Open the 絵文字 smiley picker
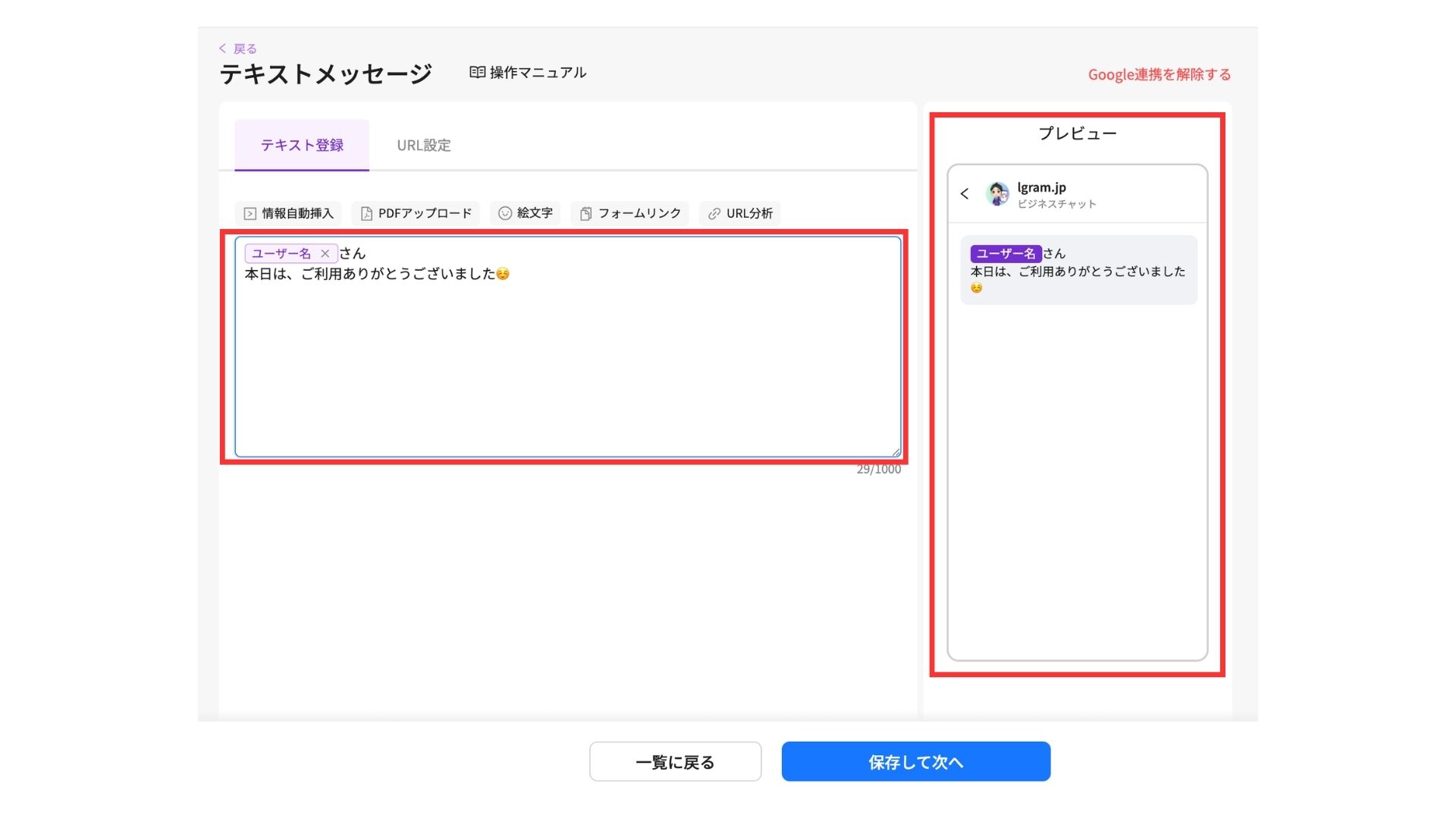1456x819 pixels. click(x=504, y=214)
